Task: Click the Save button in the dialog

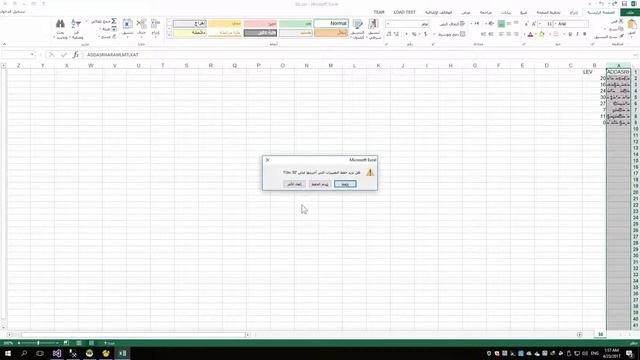Action: pyautogui.click(x=345, y=184)
